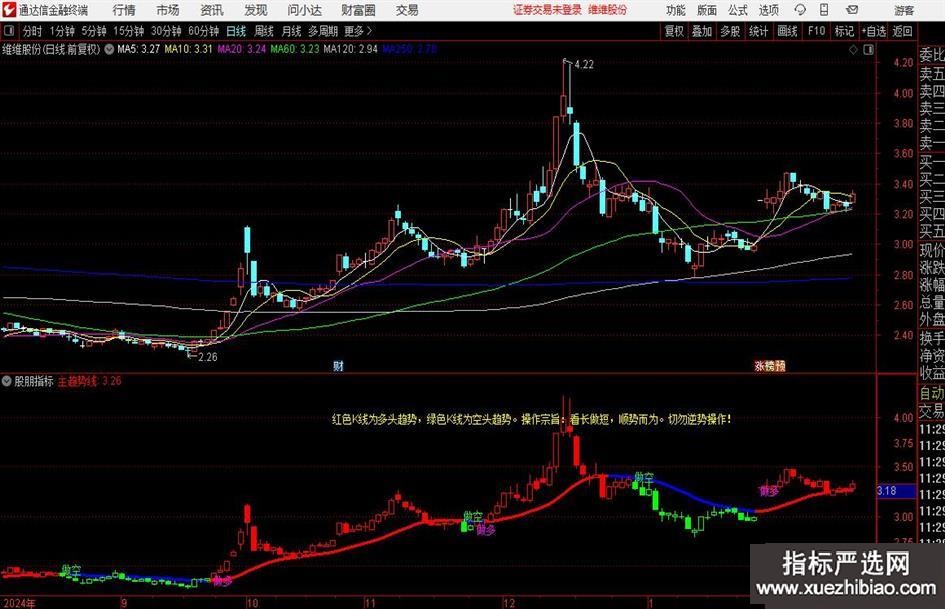Click the diamond icon at chart top-right
945x609 pixels.
853,50
